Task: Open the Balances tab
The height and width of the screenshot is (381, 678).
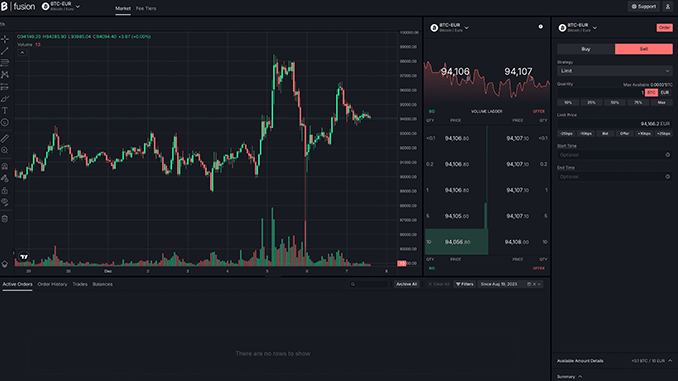Action: coord(102,284)
